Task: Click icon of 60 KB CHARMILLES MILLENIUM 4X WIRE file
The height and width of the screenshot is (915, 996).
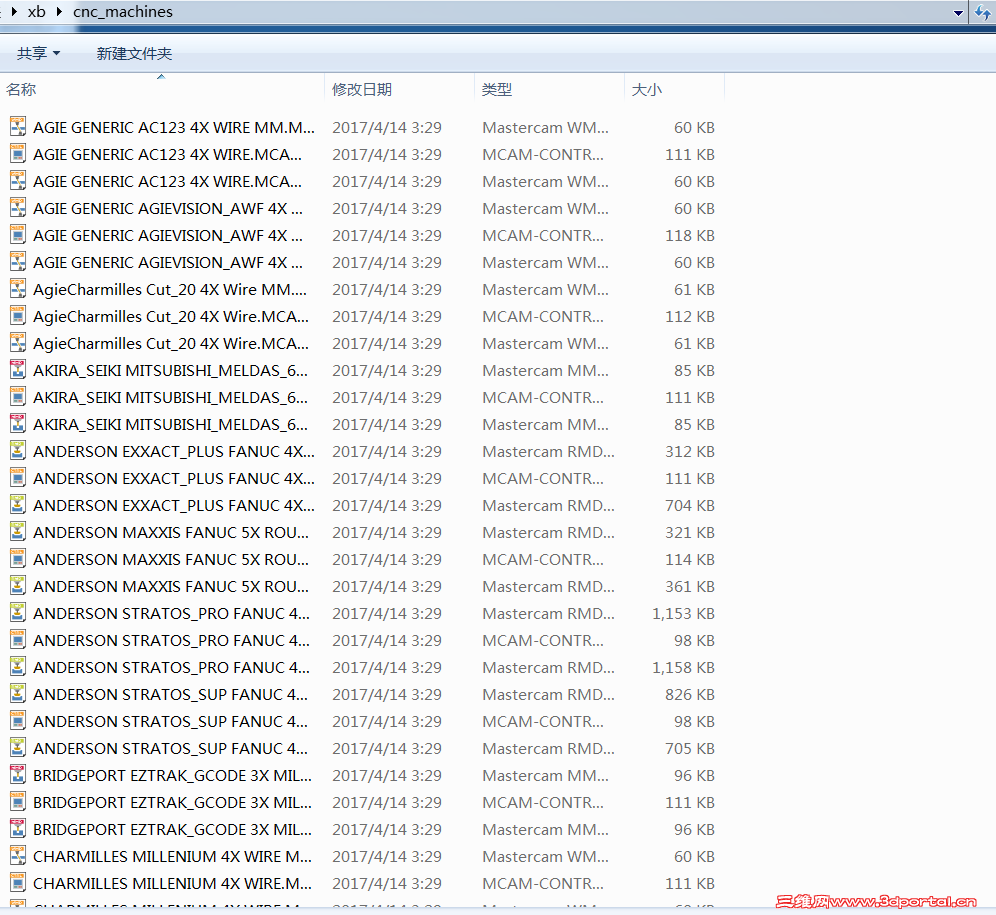Action: click(18, 857)
